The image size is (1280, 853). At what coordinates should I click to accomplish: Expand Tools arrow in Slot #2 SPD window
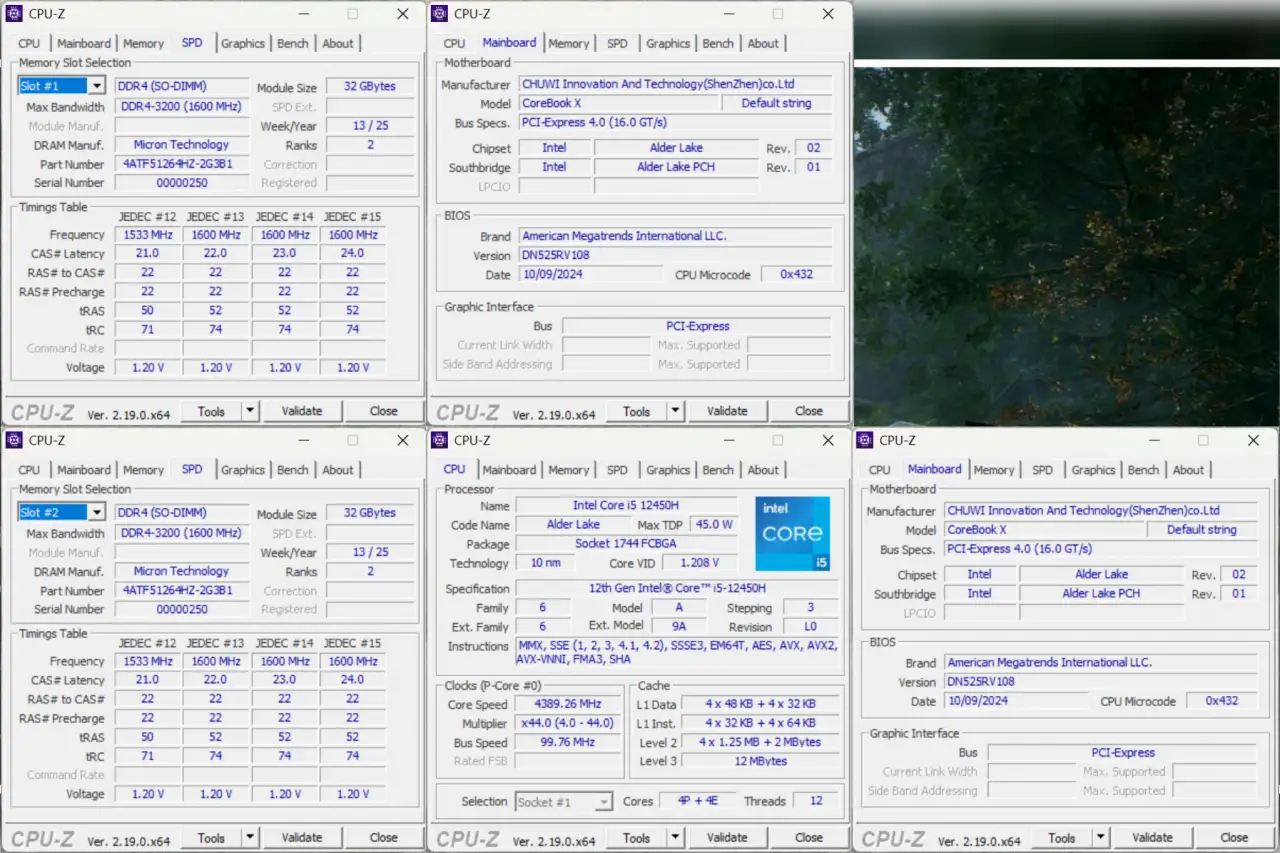pos(250,838)
